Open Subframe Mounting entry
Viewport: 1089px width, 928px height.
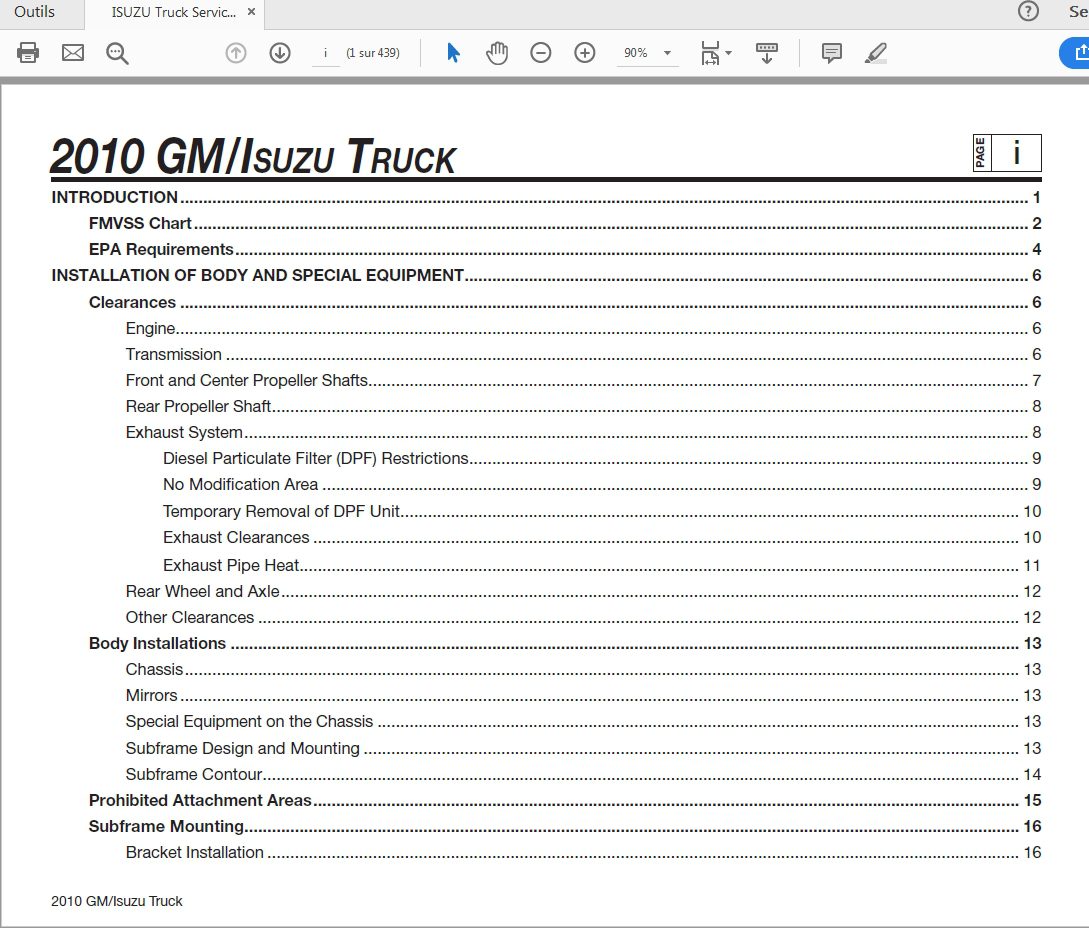[x=565, y=826]
